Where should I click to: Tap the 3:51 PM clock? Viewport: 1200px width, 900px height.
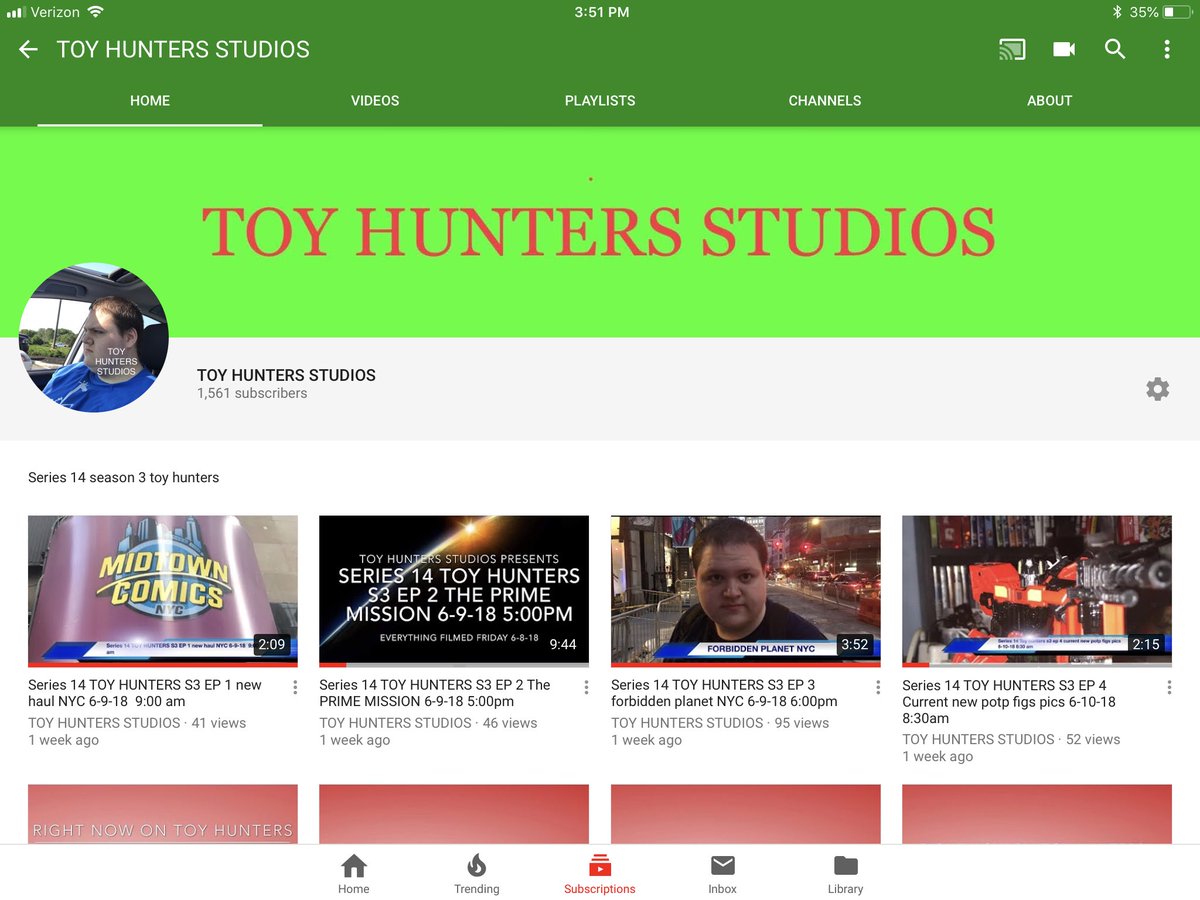[602, 12]
